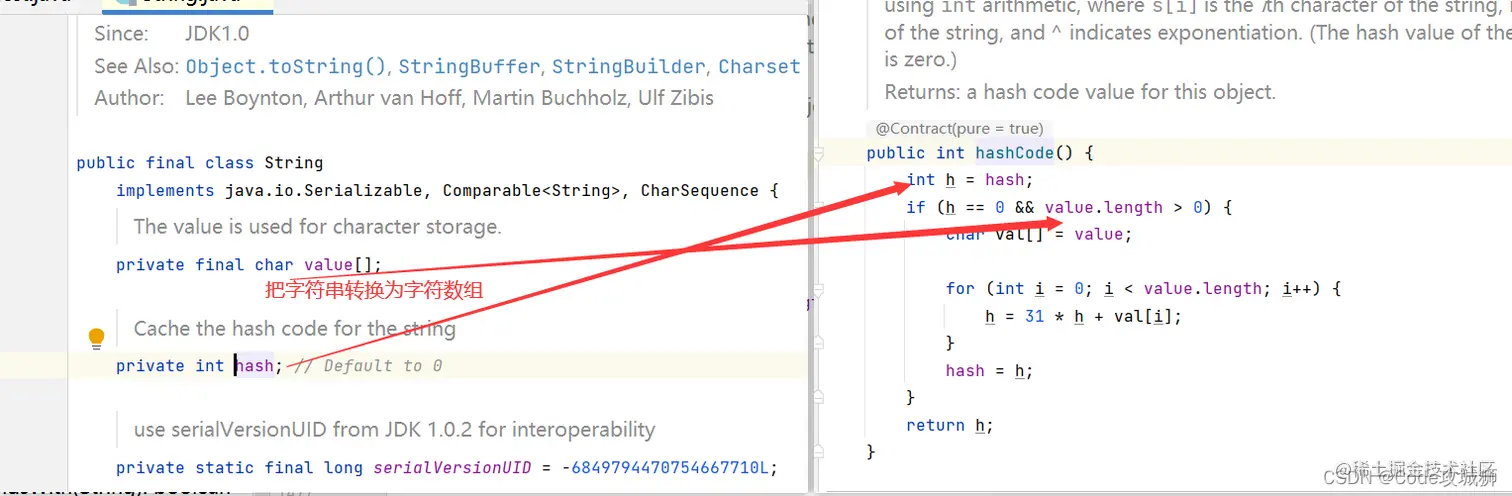Click the author names line starting Lee Boynton
Image resolution: width=1512 pixels, height=496 pixels.
coord(449,98)
